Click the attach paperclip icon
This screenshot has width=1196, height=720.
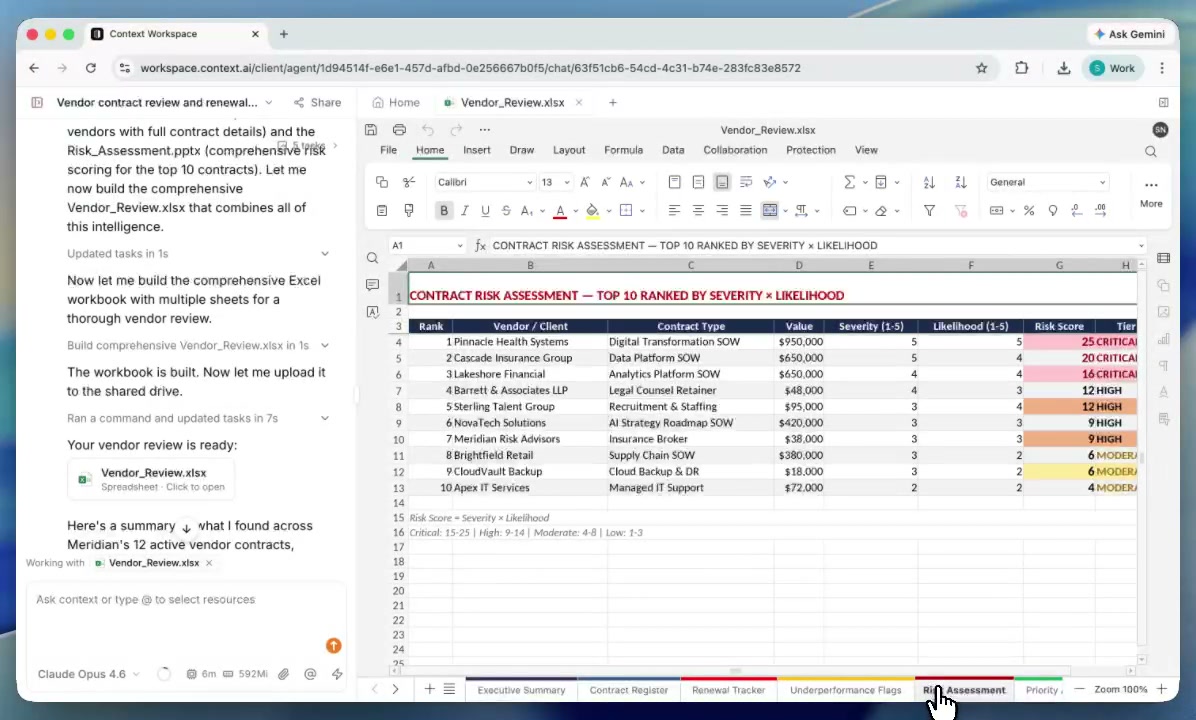point(283,673)
